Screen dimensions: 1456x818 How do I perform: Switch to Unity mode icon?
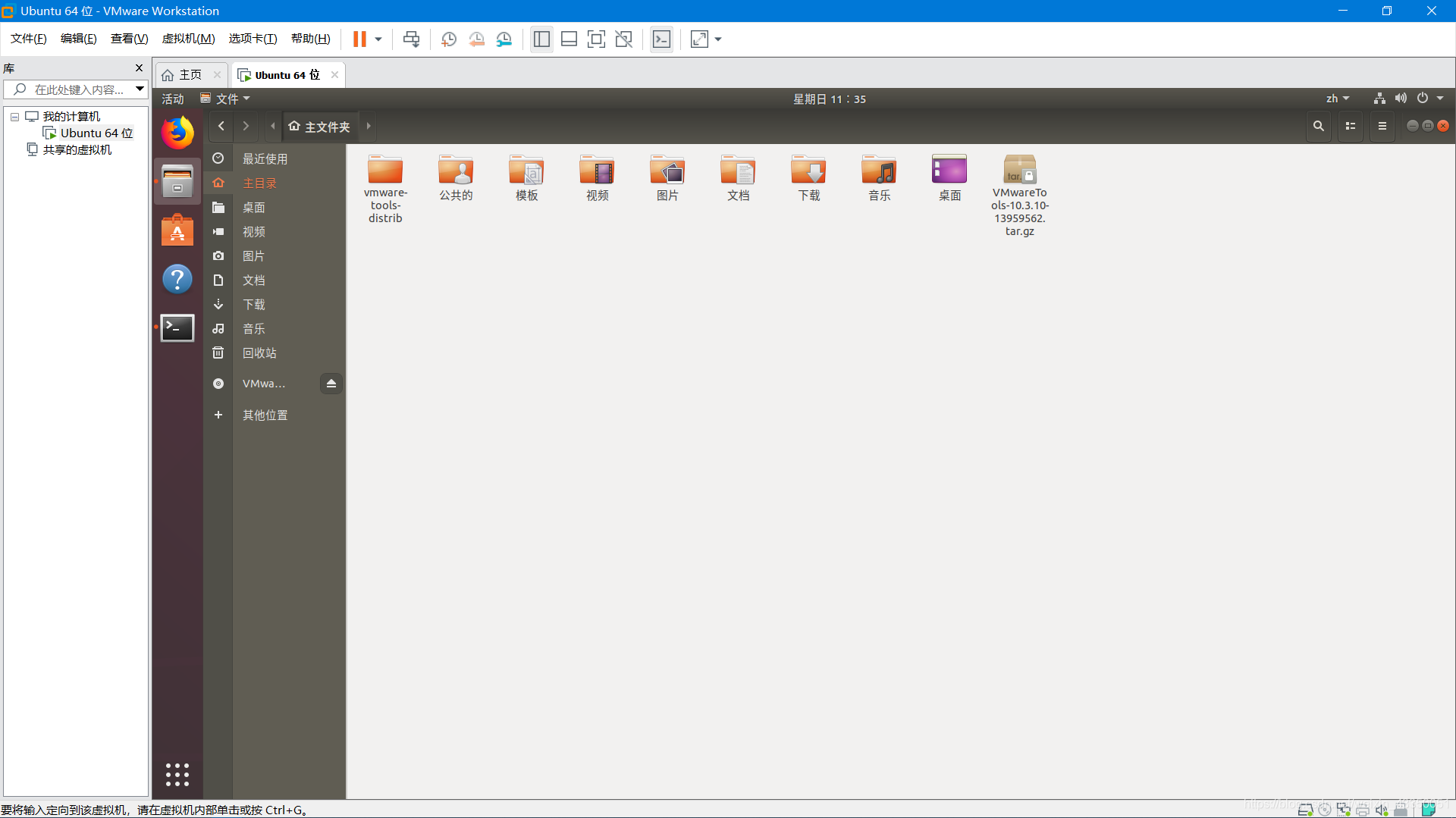pos(623,39)
